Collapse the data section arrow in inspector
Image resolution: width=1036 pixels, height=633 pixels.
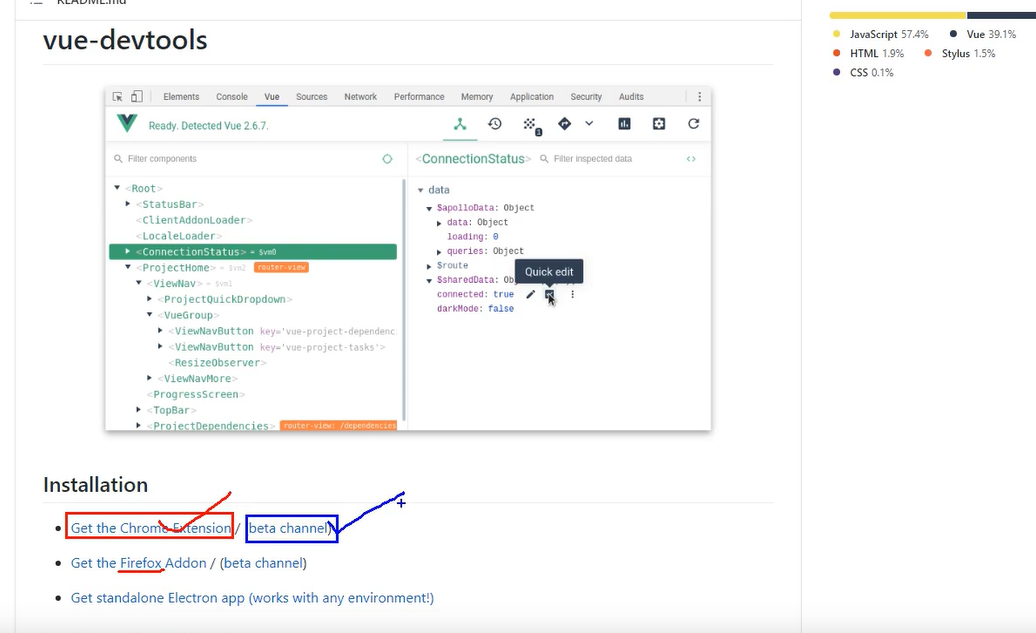pos(420,190)
